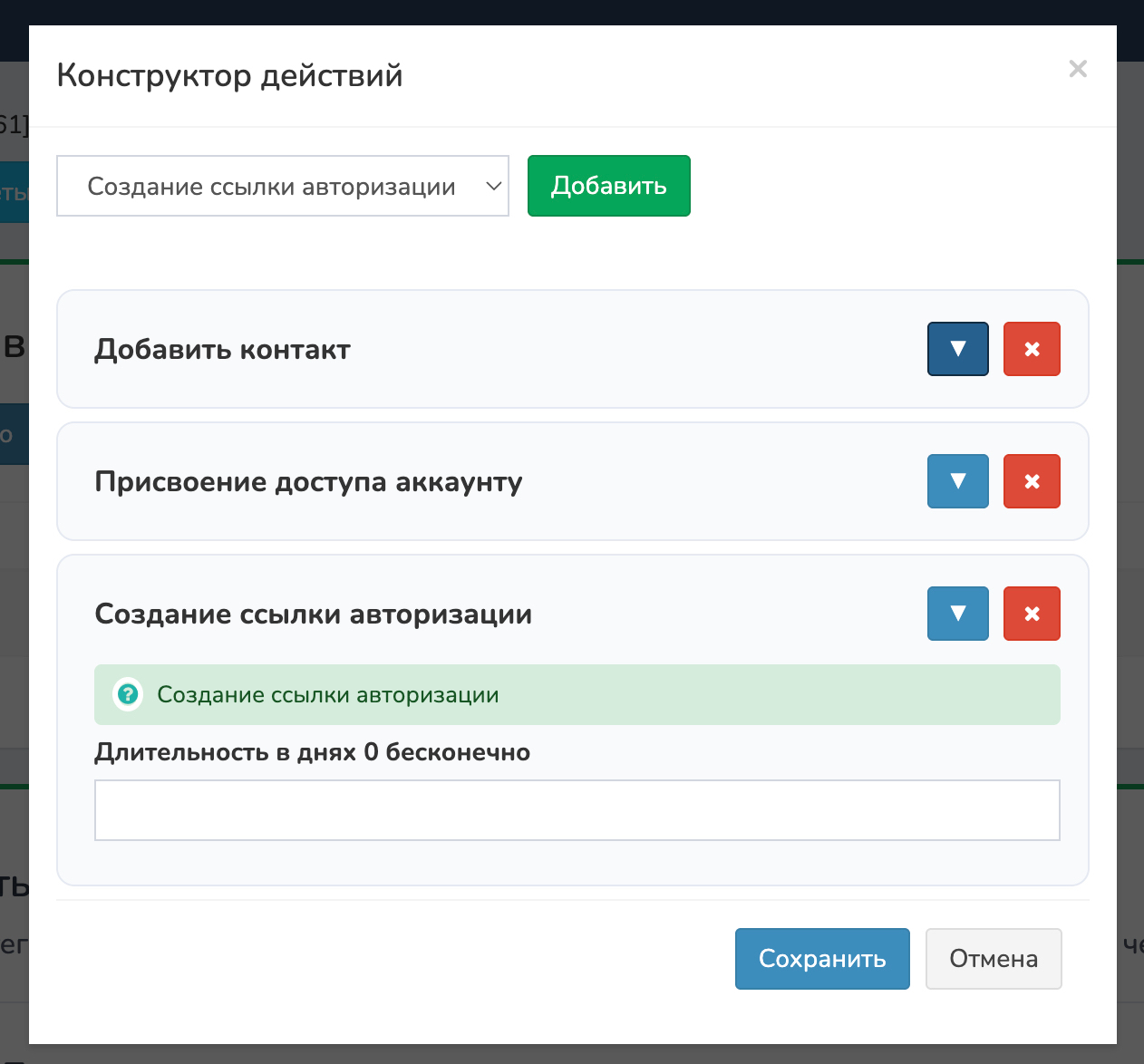1144x1064 pixels.
Task: Collapse the Создание ссылки авторизации block
Action: tap(957, 614)
